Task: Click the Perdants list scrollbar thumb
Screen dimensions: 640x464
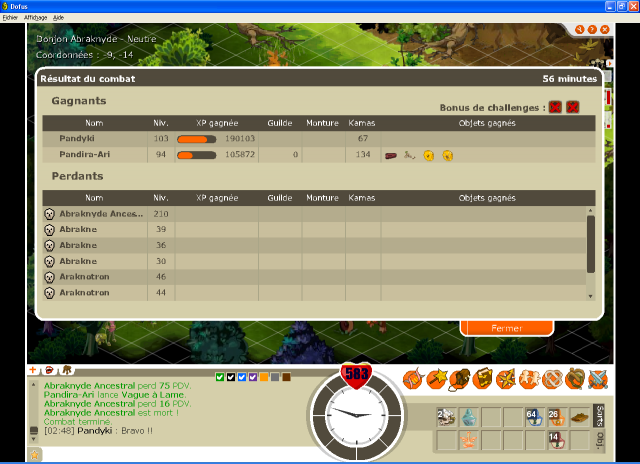Action: (590, 244)
